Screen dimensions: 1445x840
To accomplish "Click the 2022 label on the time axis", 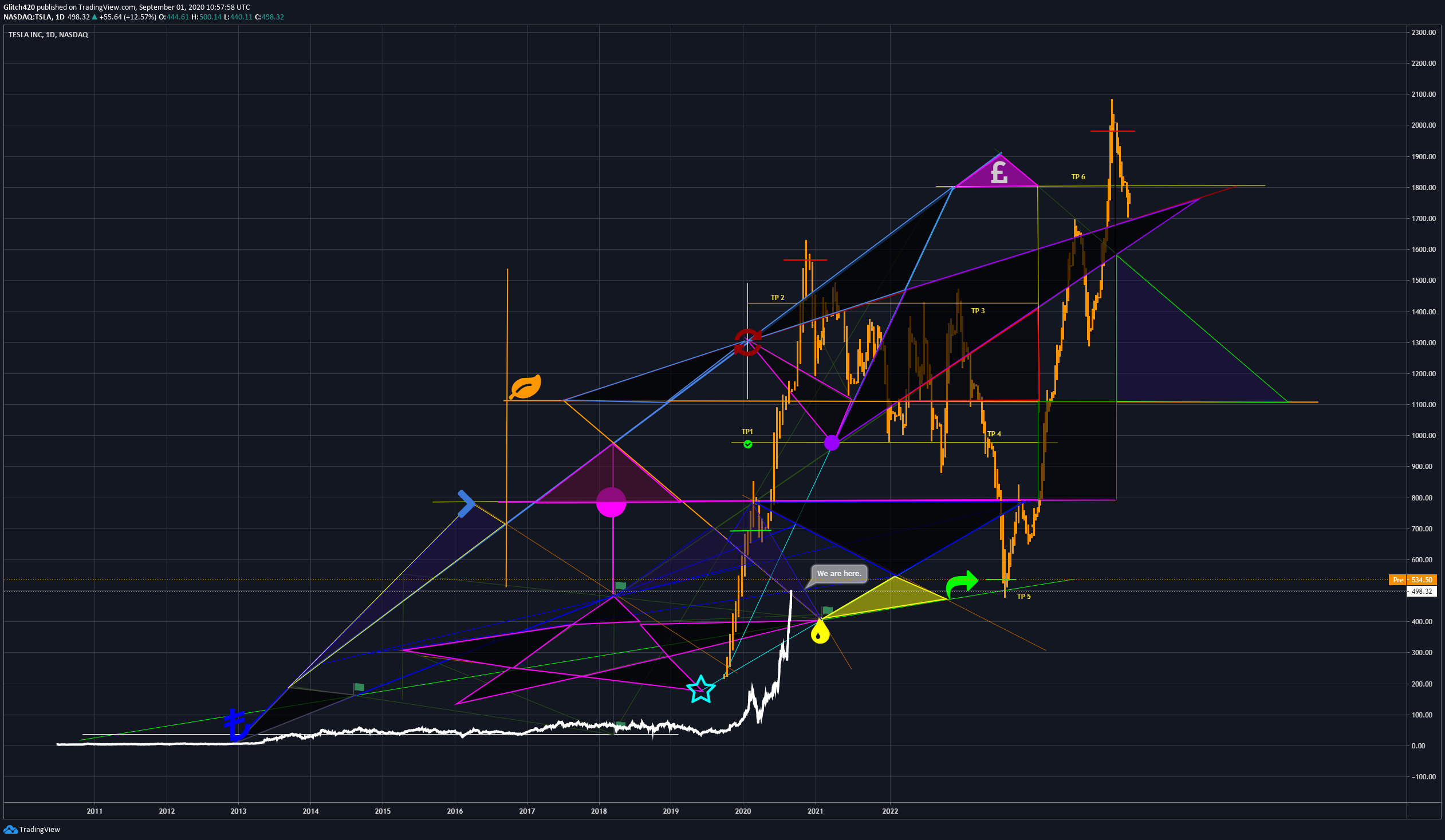I will point(890,811).
